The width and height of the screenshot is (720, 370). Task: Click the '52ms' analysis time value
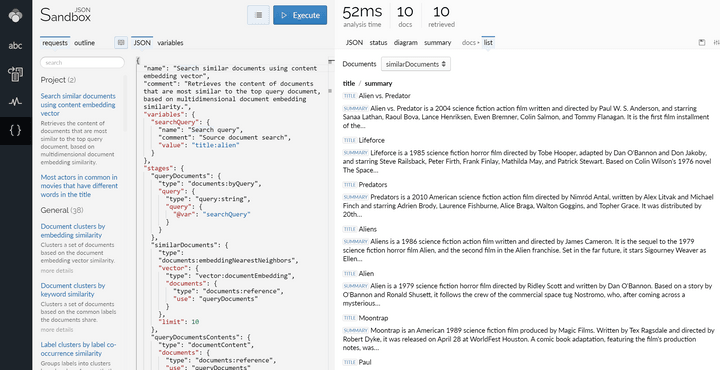(362, 11)
